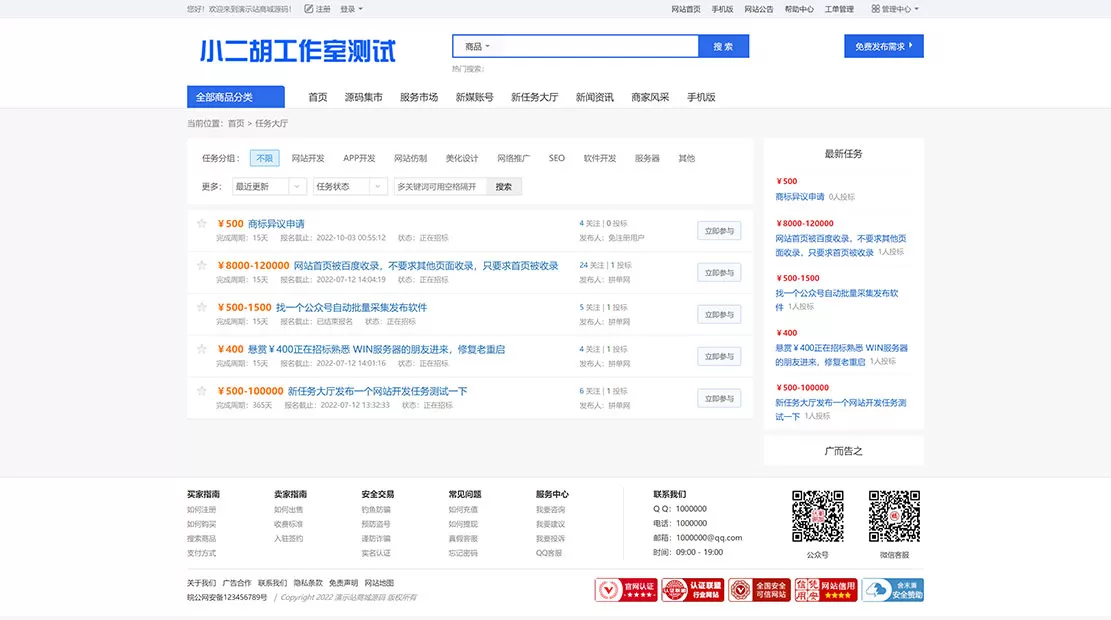The height and width of the screenshot is (620, 1111).
Task: Focus the 多关键词 keyword input
Action: click(440, 186)
